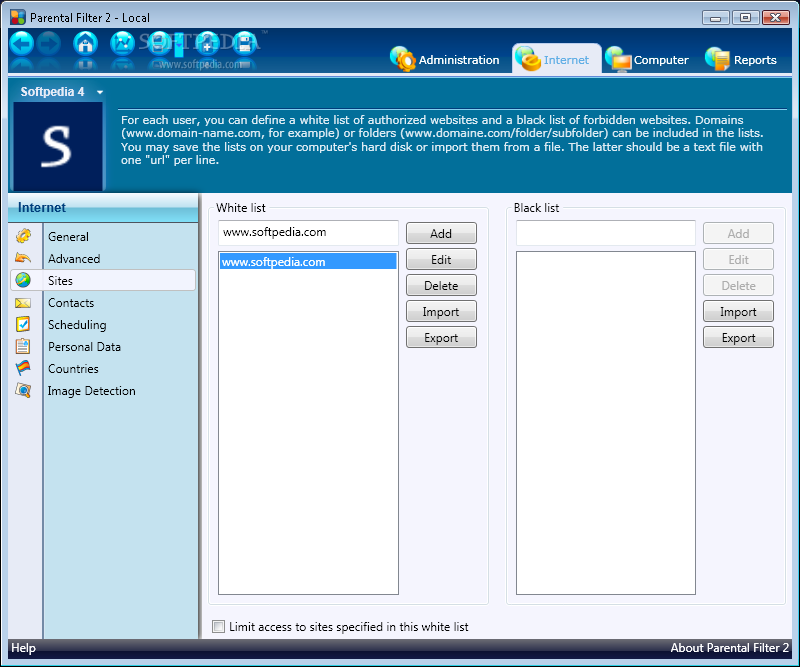Select Advanced in the Internet sidebar
Image resolution: width=800 pixels, height=667 pixels.
pyautogui.click(x=74, y=259)
